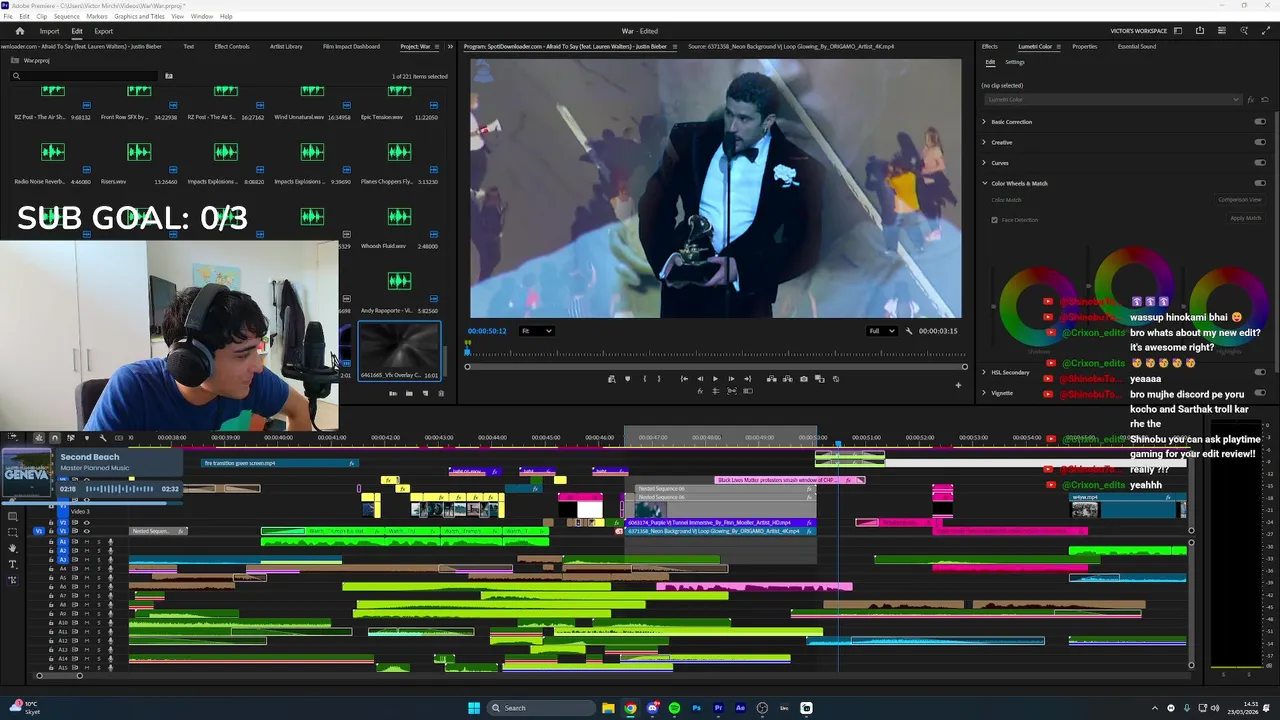Switch to the Essential Sound tab

click(1137, 47)
